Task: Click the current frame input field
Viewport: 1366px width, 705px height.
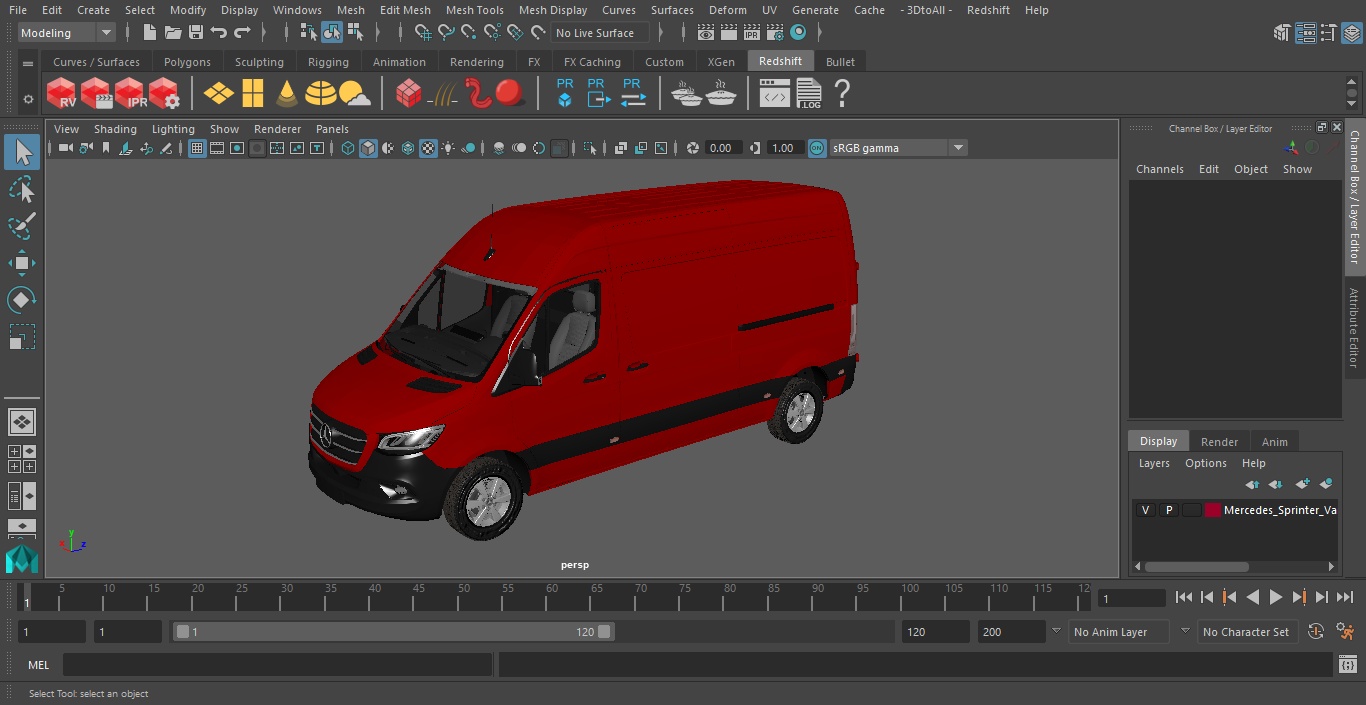Action: coord(1131,599)
